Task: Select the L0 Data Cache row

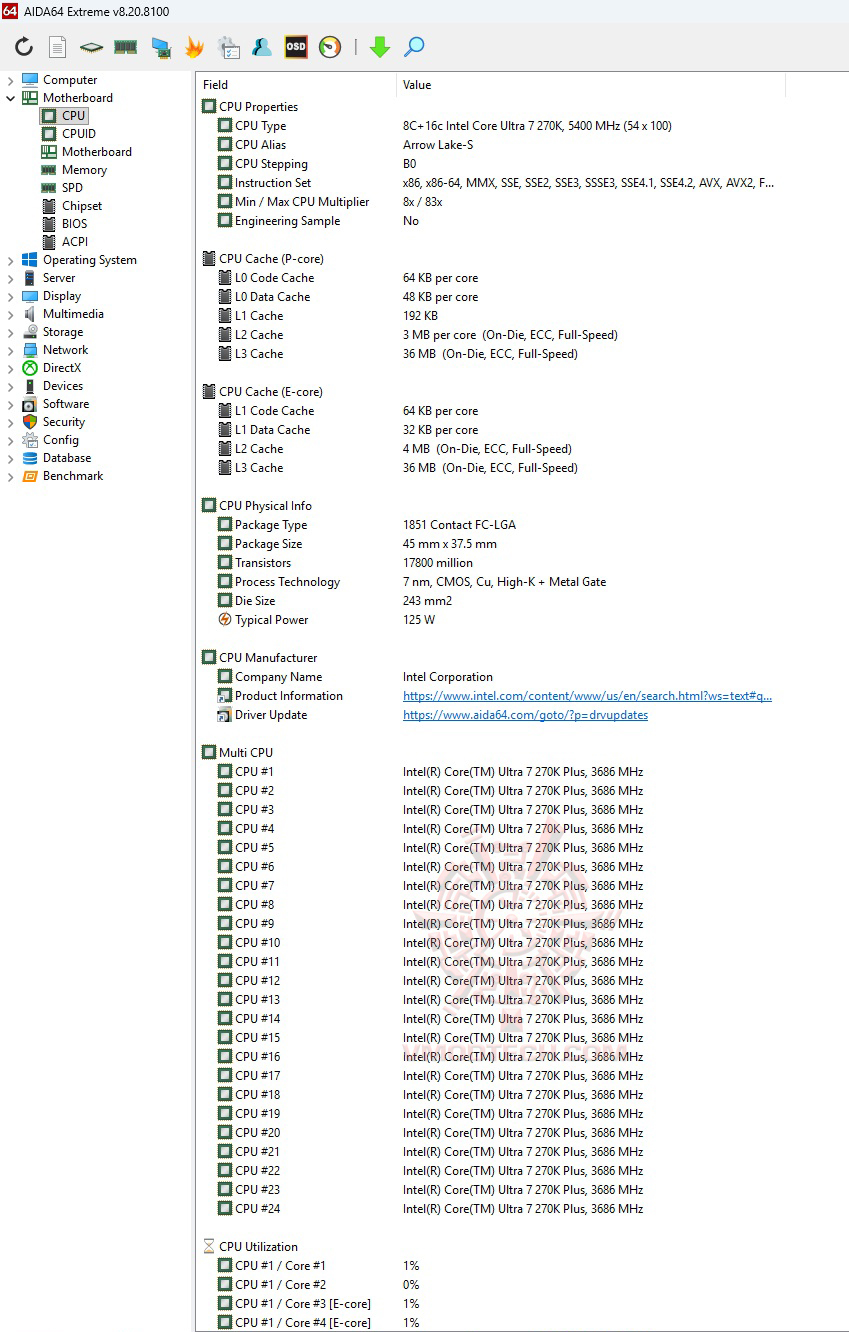Action: point(490,297)
